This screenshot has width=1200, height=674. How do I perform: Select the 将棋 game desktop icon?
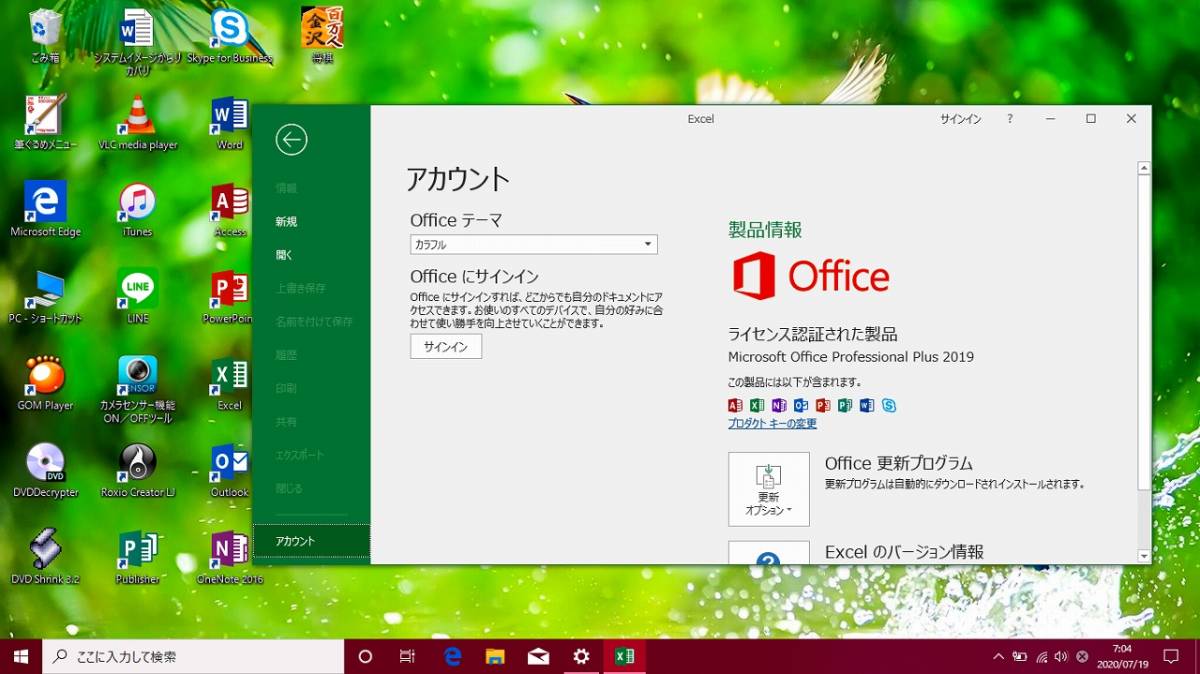click(321, 36)
